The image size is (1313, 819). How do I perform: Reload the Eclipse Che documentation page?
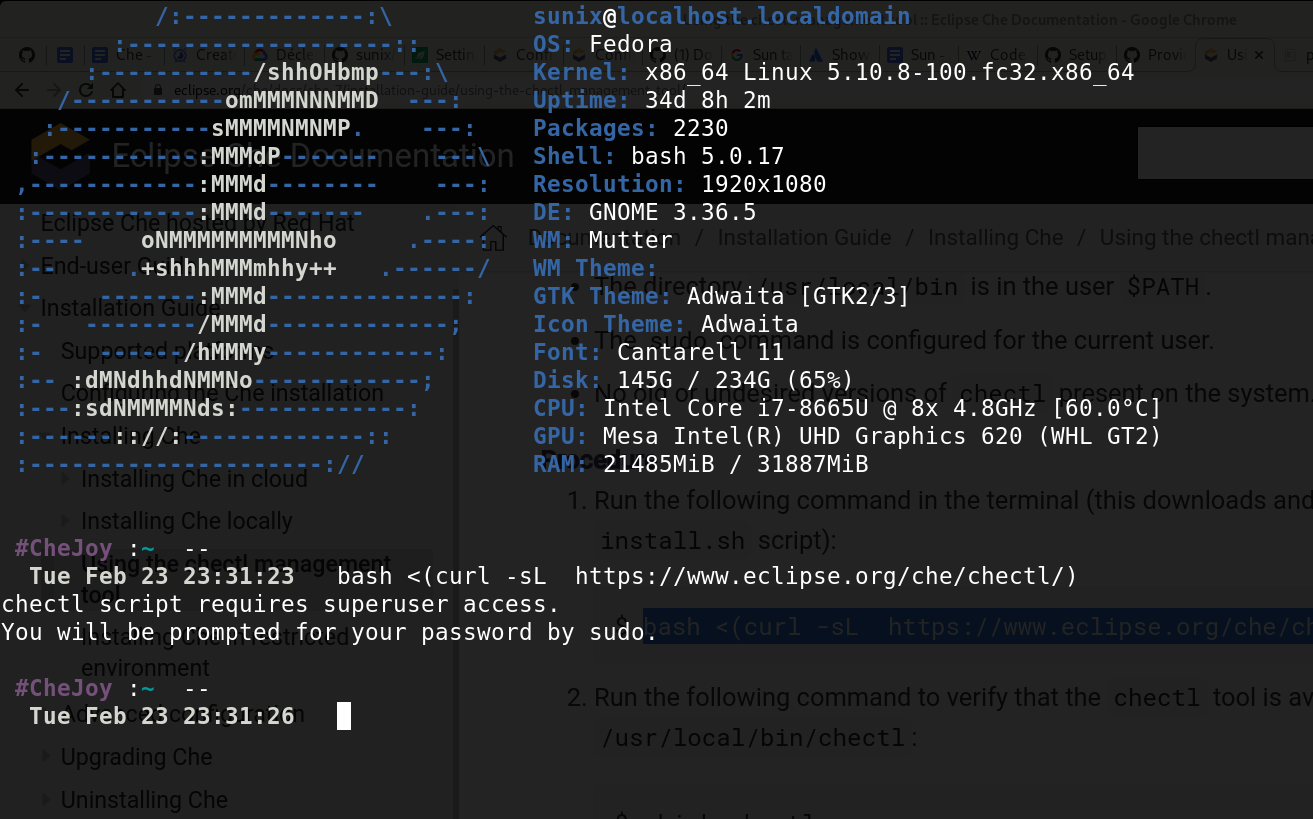86,88
